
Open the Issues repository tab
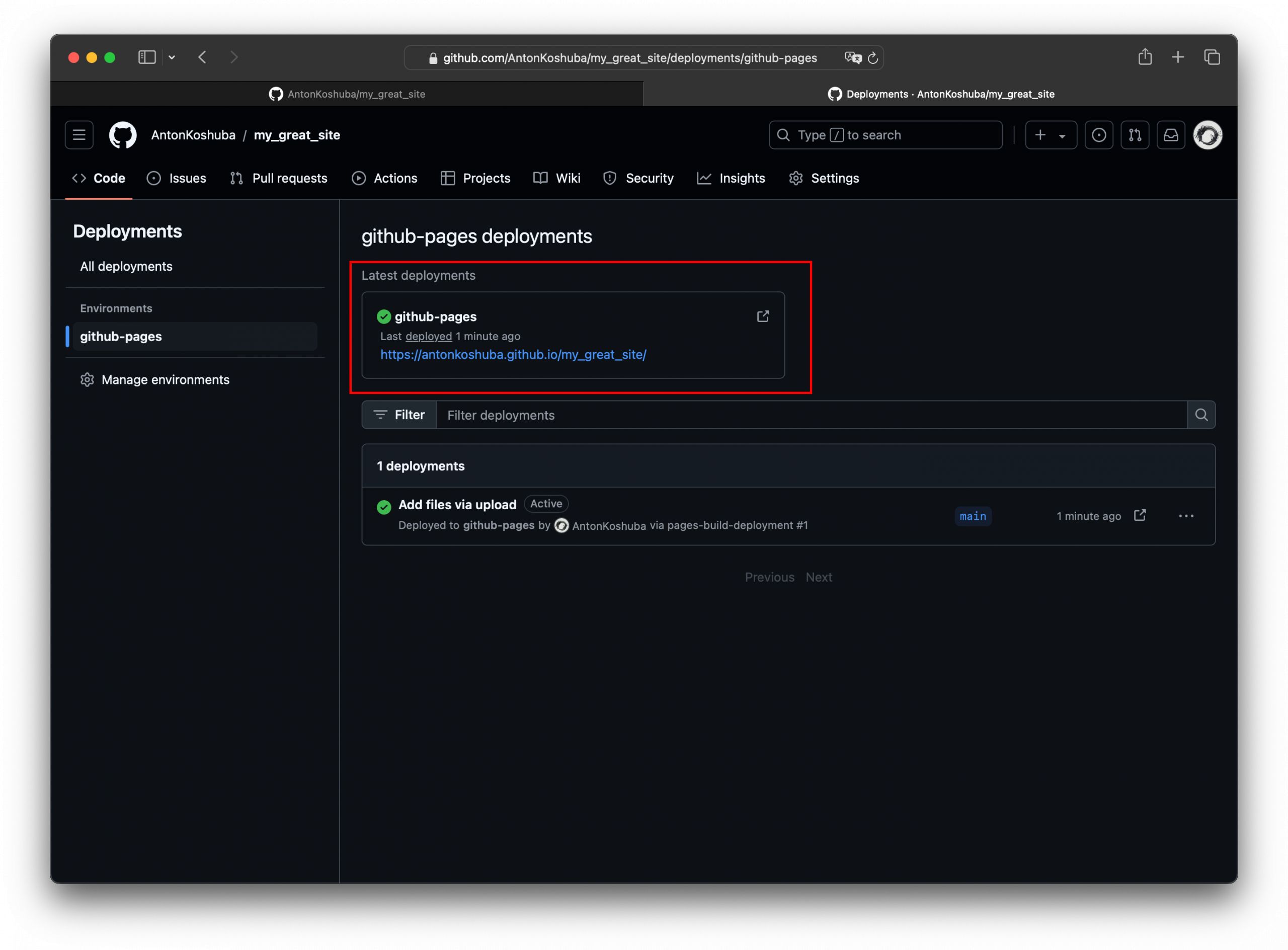coord(177,178)
